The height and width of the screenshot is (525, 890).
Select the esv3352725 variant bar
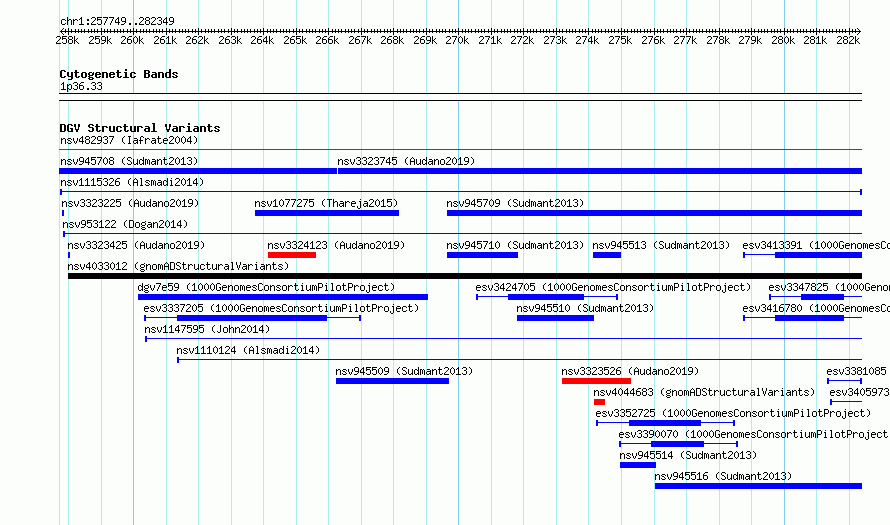pos(665,423)
